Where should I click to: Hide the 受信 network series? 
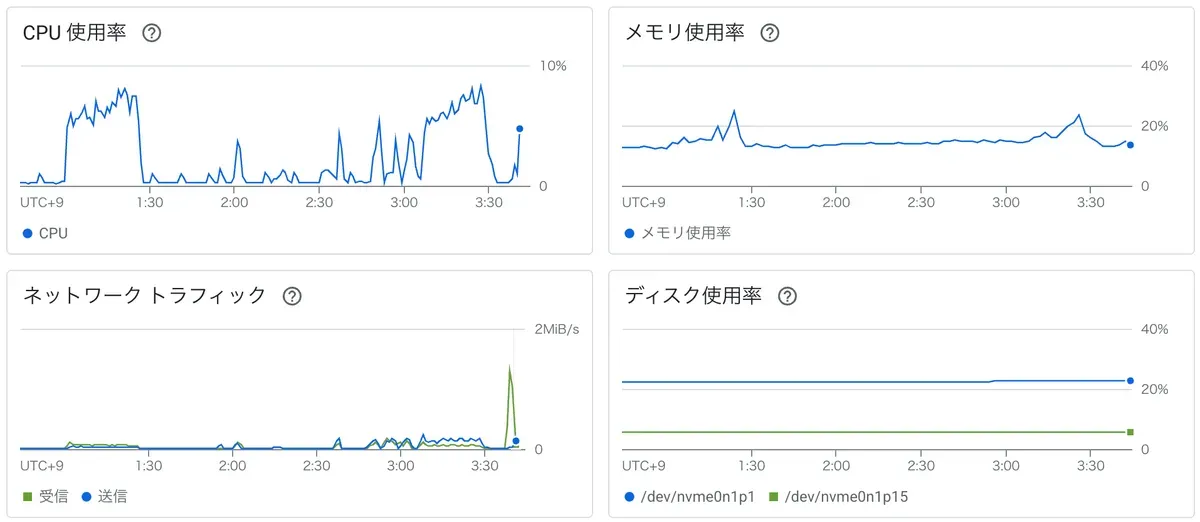45,496
